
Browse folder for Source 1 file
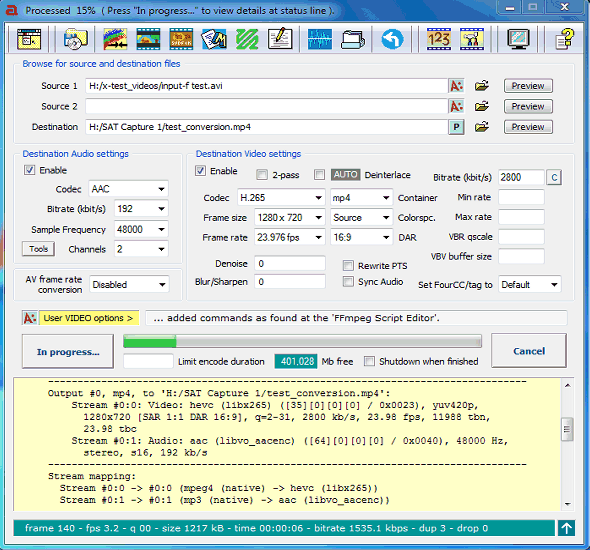pos(482,86)
